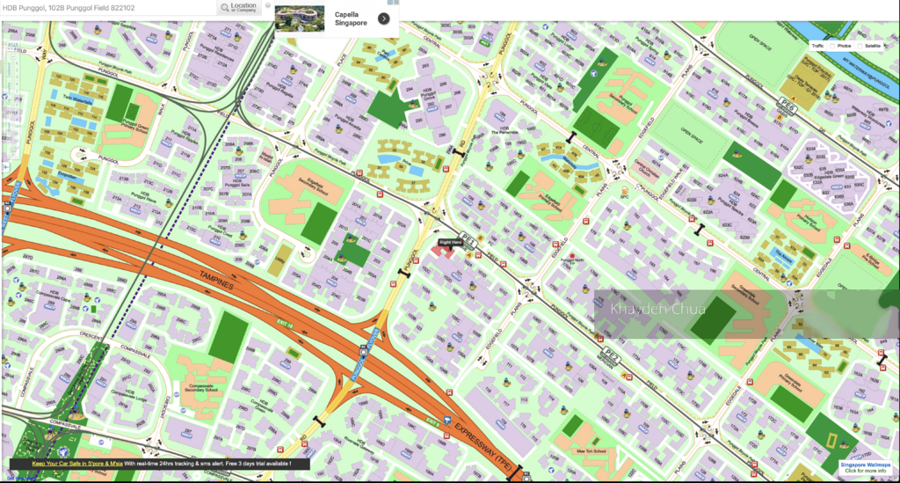Click the 'Right Here' location marker
Screen dimensions: 900x483
pyautogui.click(x=450, y=242)
